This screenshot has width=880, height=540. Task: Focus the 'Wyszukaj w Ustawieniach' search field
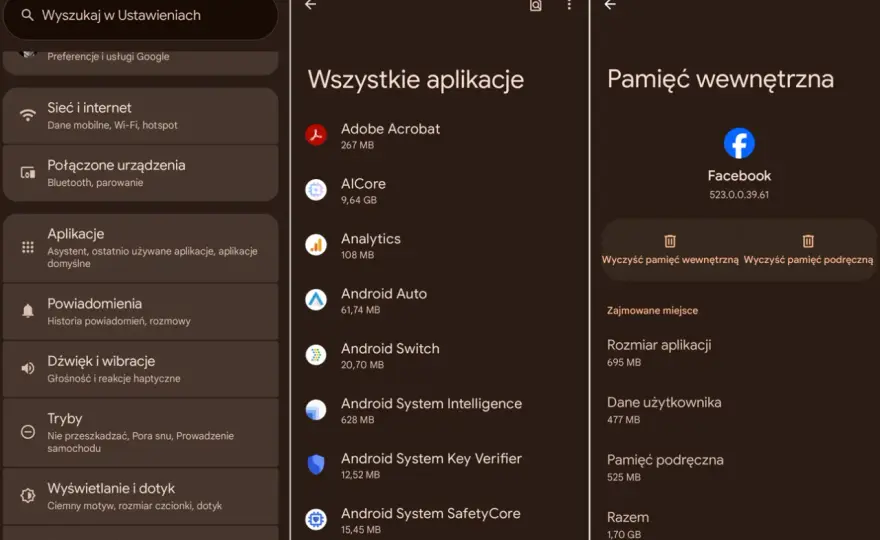tap(140, 17)
